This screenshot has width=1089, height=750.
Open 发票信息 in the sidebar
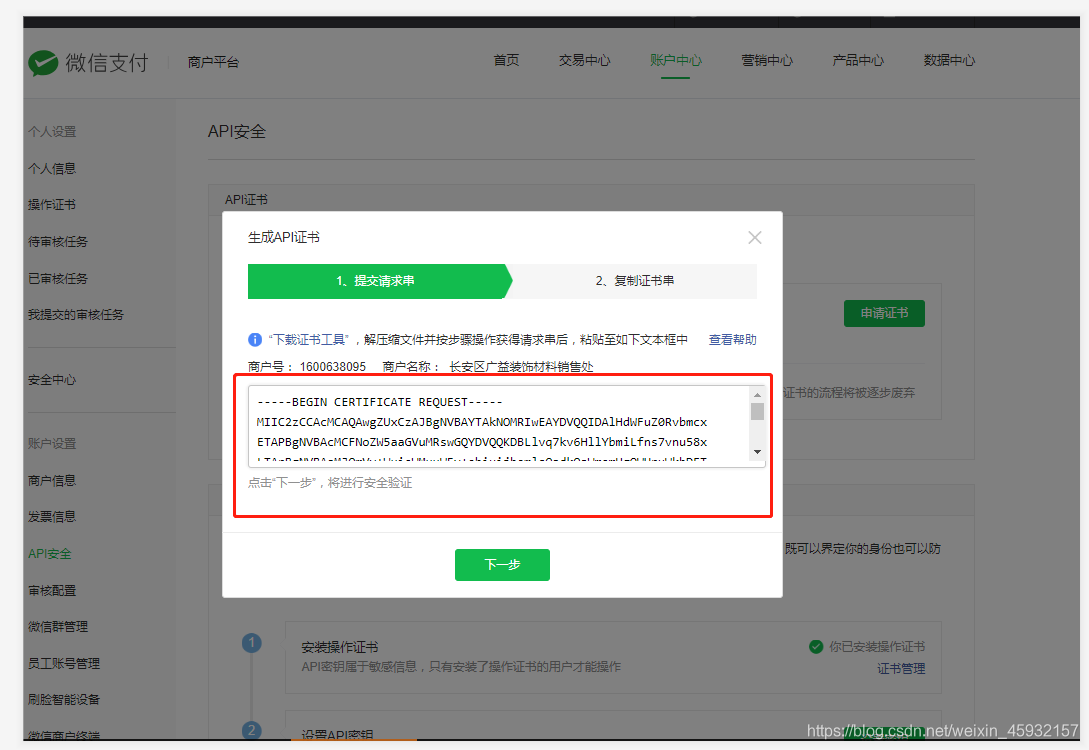52,517
